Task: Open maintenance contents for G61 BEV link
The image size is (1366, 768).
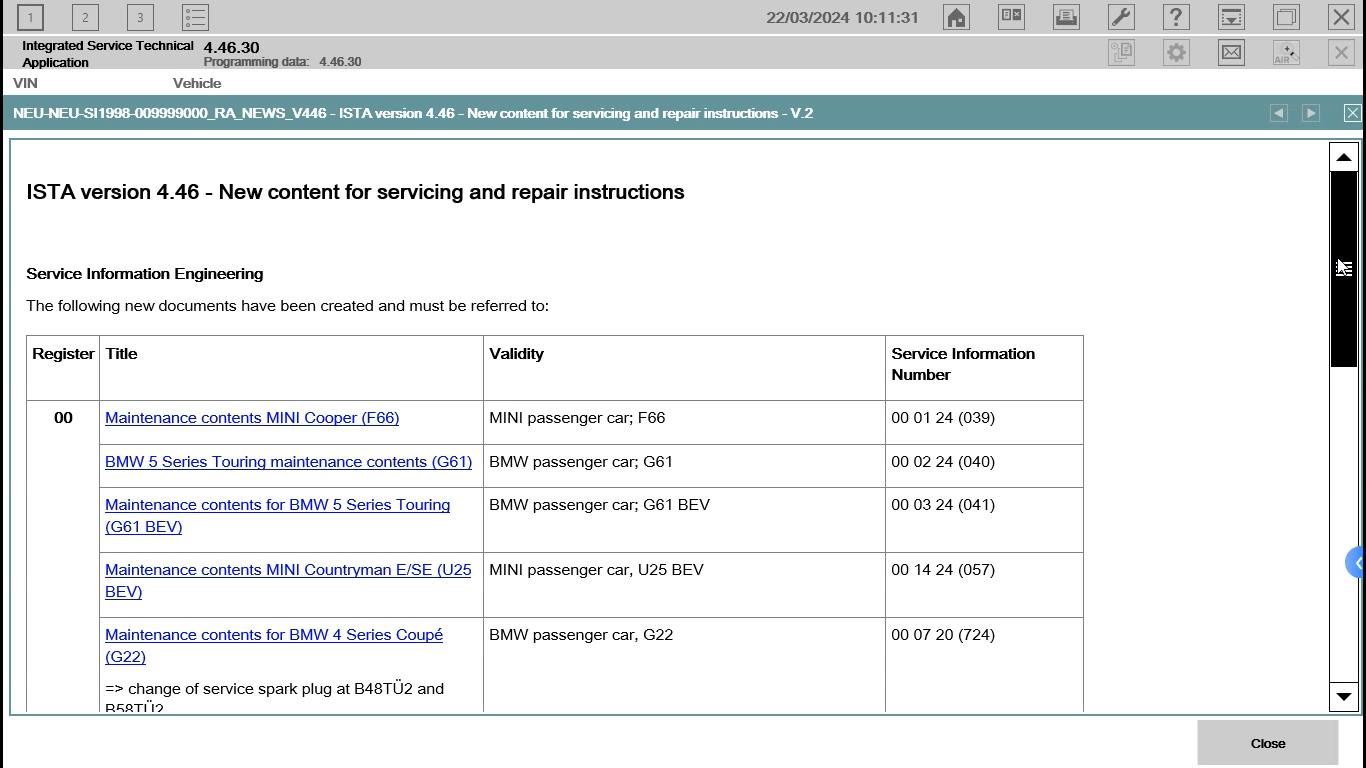Action: point(277,516)
